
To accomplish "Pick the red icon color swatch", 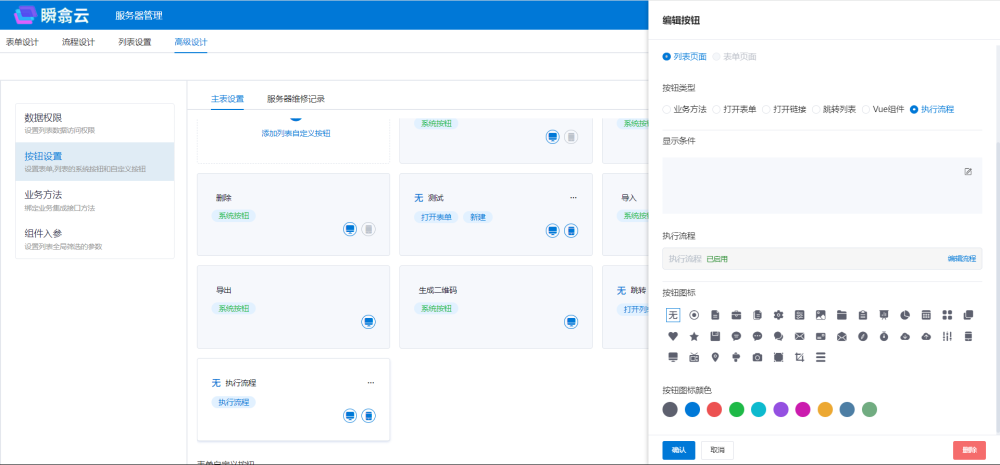I will (714, 409).
